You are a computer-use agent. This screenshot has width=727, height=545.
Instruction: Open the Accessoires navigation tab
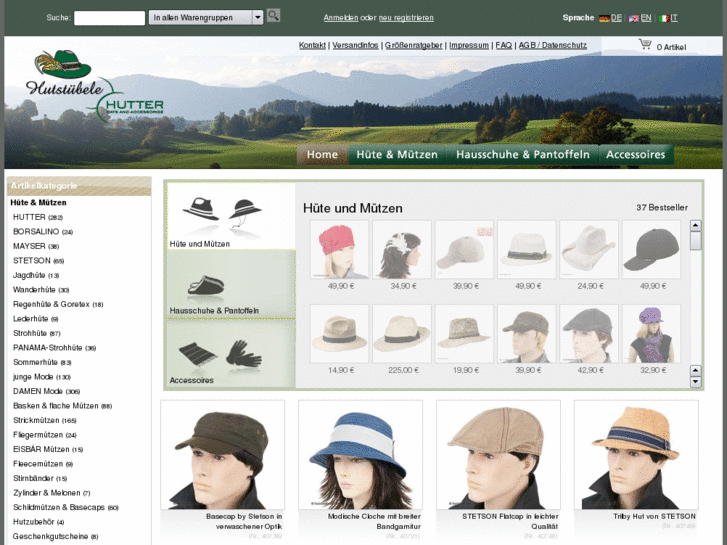(x=636, y=154)
